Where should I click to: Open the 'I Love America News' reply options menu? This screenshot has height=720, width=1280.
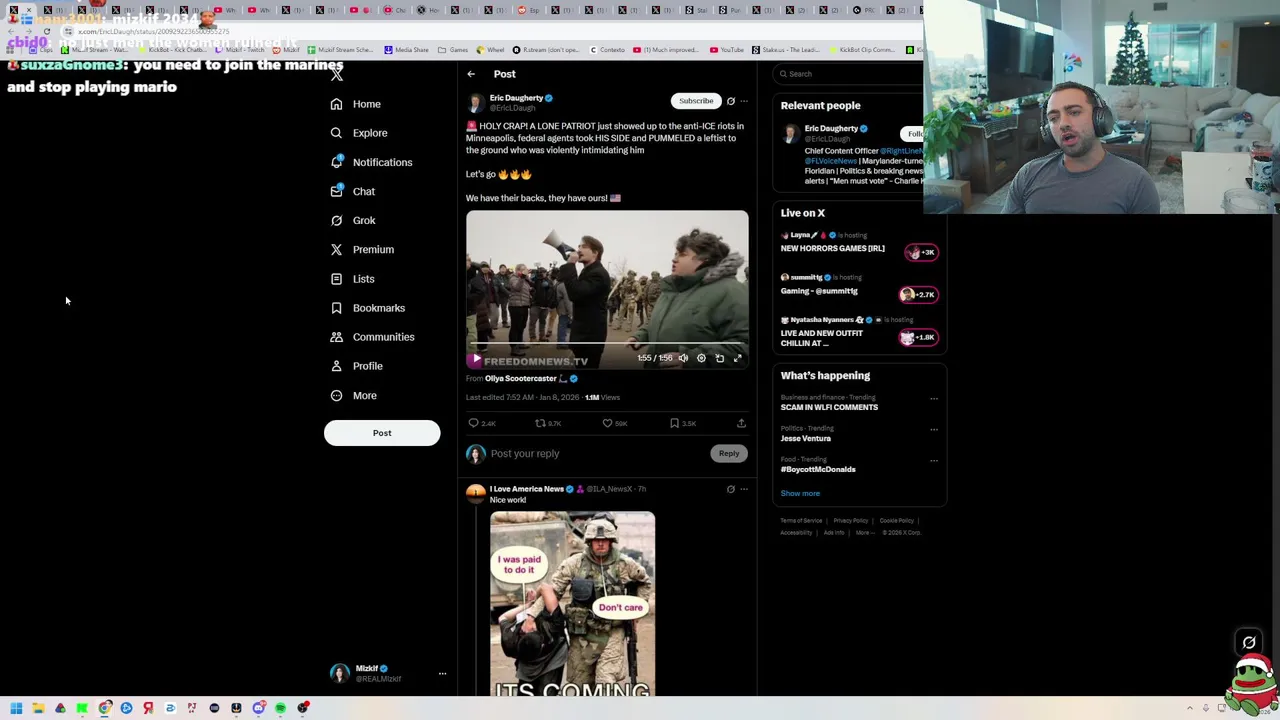click(x=744, y=489)
